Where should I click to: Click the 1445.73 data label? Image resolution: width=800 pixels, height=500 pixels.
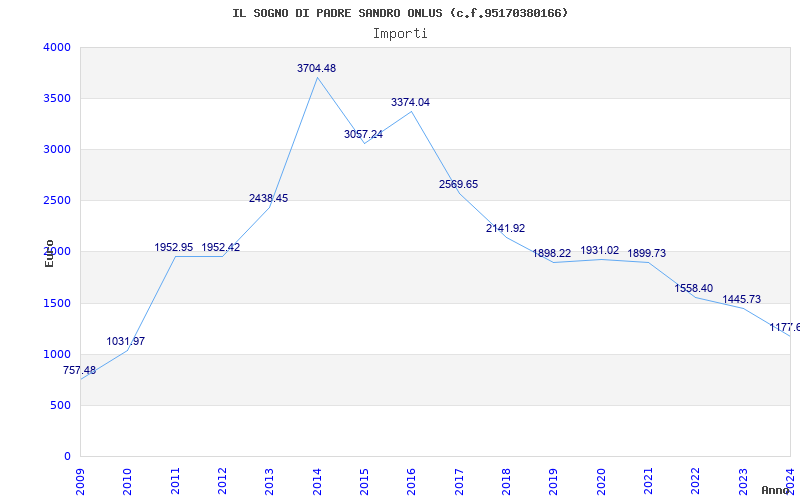741,299
